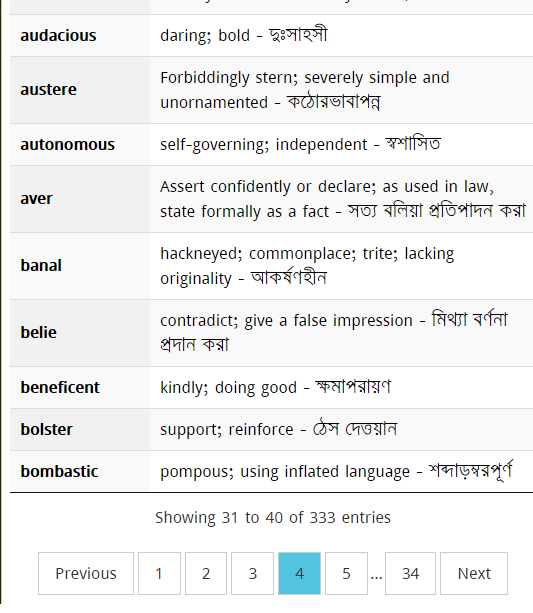Screen dimensions: 533x613
Task: Click the word 'aver'
Action: click(36, 199)
